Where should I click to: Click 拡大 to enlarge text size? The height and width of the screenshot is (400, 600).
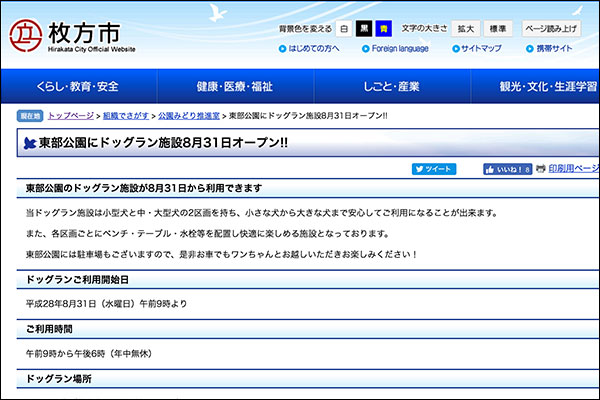tap(466, 29)
